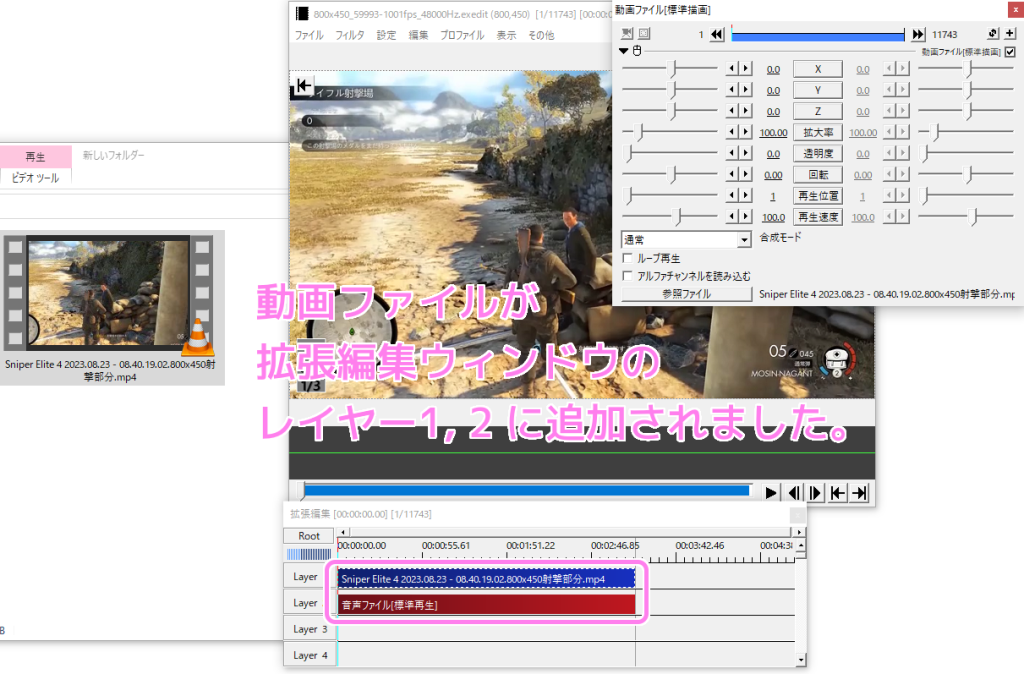Decrease the Y value with its left arrow
This screenshot has height=674, width=1024.
[x=732, y=89]
